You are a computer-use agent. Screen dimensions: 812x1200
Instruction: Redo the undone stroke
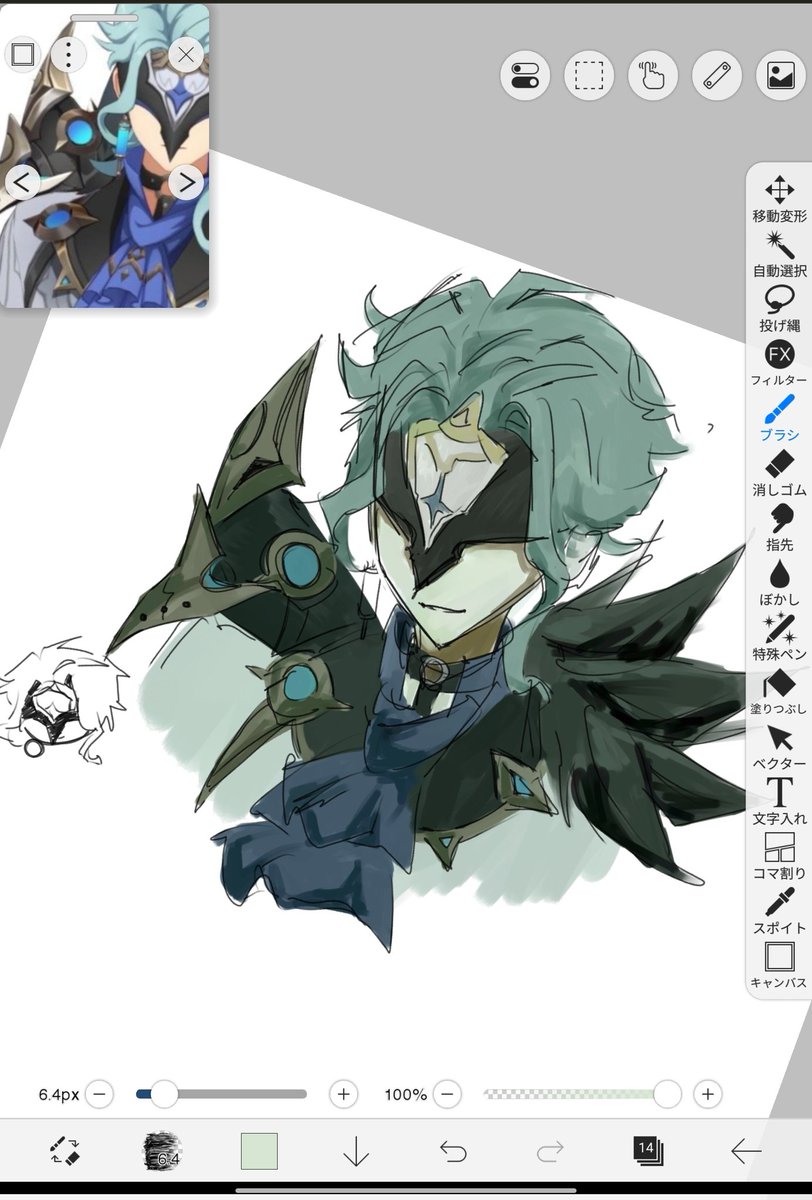pyautogui.click(x=550, y=1152)
